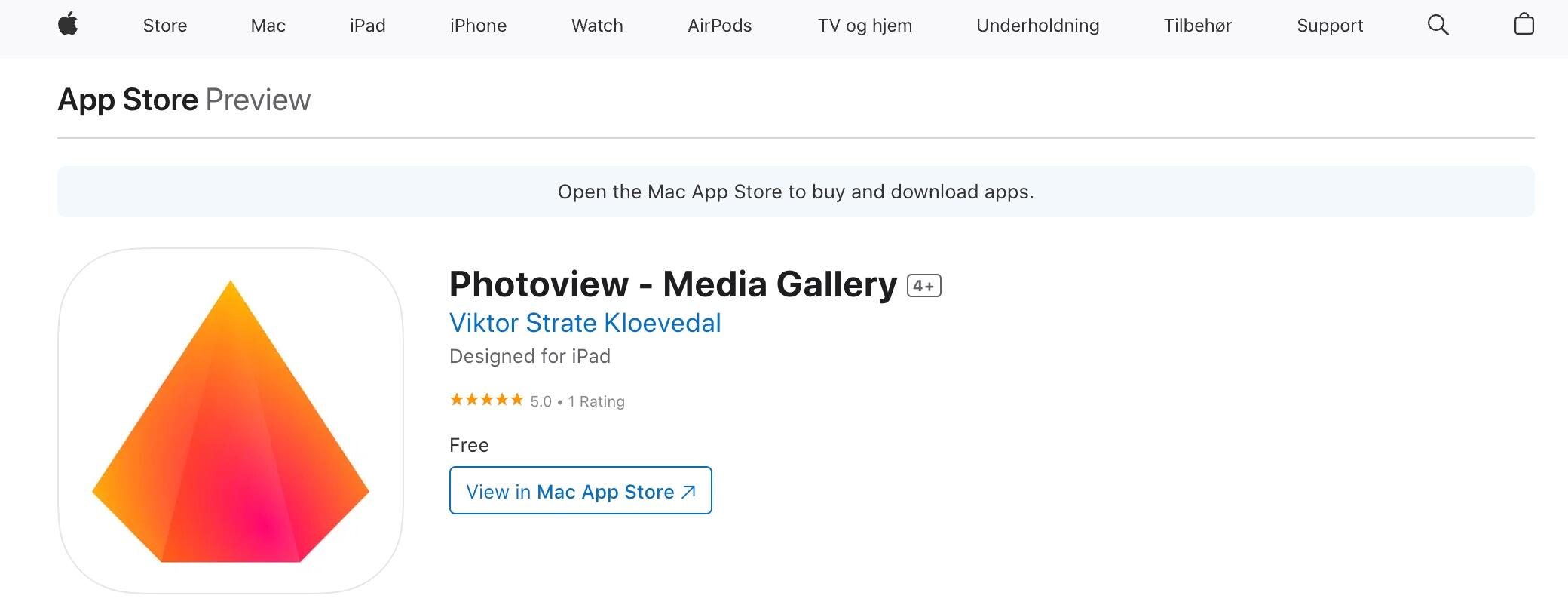Image resolution: width=1568 pixels, height=614 pixels.
Task: Click the Apple logo icon
Action: (68, 25)
